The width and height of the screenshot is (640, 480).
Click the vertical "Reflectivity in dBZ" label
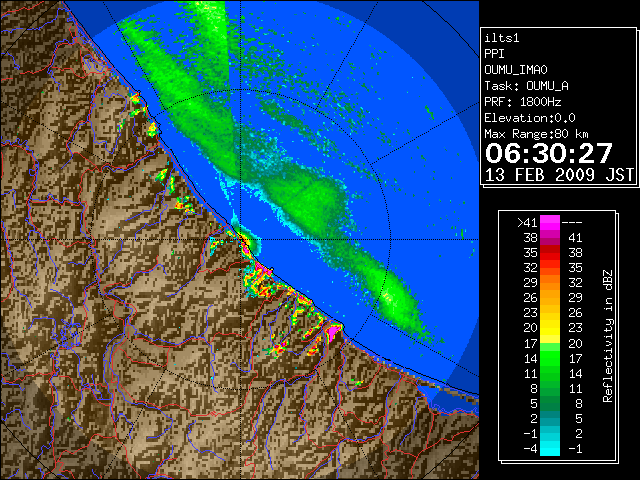pyautogui.click(x=608, y=336)
